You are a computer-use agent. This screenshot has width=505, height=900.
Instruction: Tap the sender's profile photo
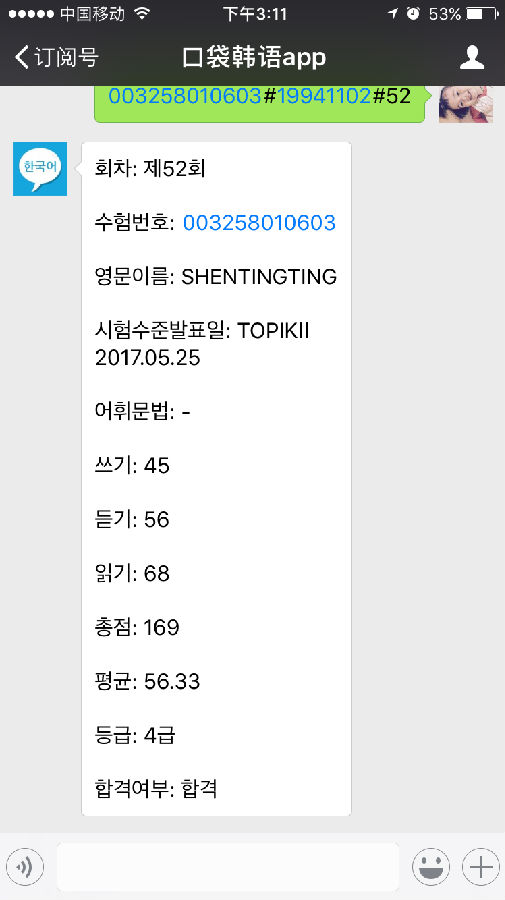466,104
